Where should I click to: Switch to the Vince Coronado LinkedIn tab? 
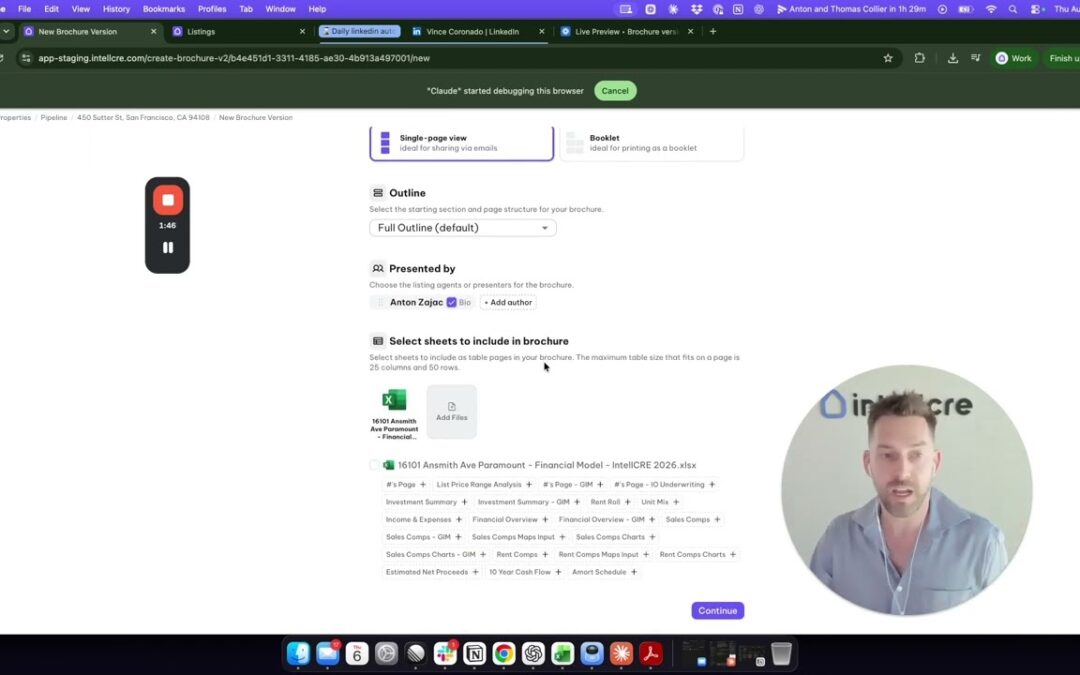tap(477, 32)
